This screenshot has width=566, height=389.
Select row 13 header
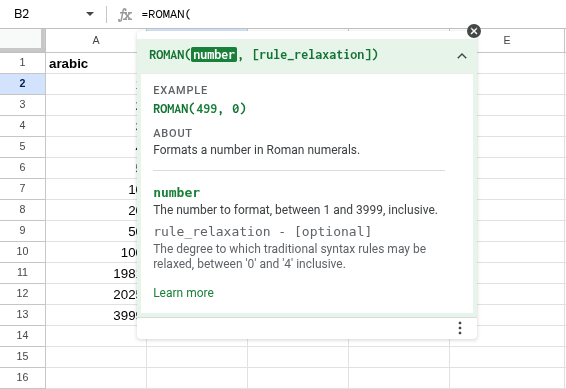[22, 314]
